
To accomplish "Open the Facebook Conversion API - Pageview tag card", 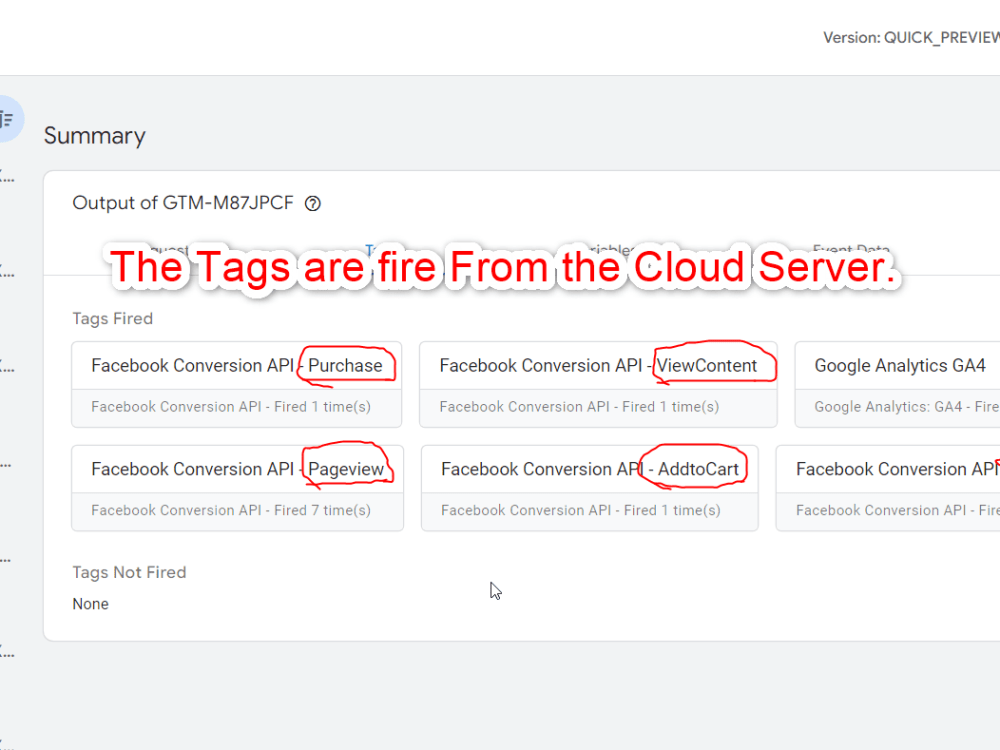I will click(x=237, y=488).
